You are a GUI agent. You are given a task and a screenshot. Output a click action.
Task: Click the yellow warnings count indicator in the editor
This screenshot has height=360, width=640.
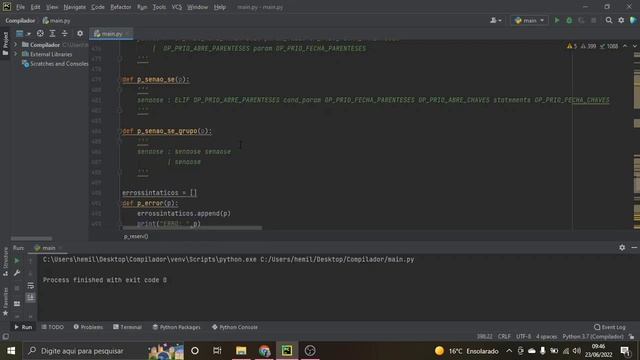click(572, 46)
